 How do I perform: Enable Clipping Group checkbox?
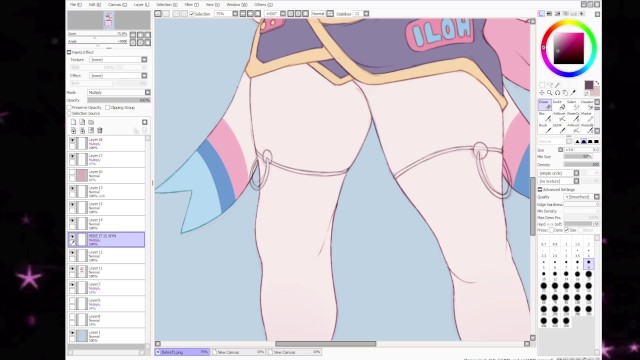(107, 107)
